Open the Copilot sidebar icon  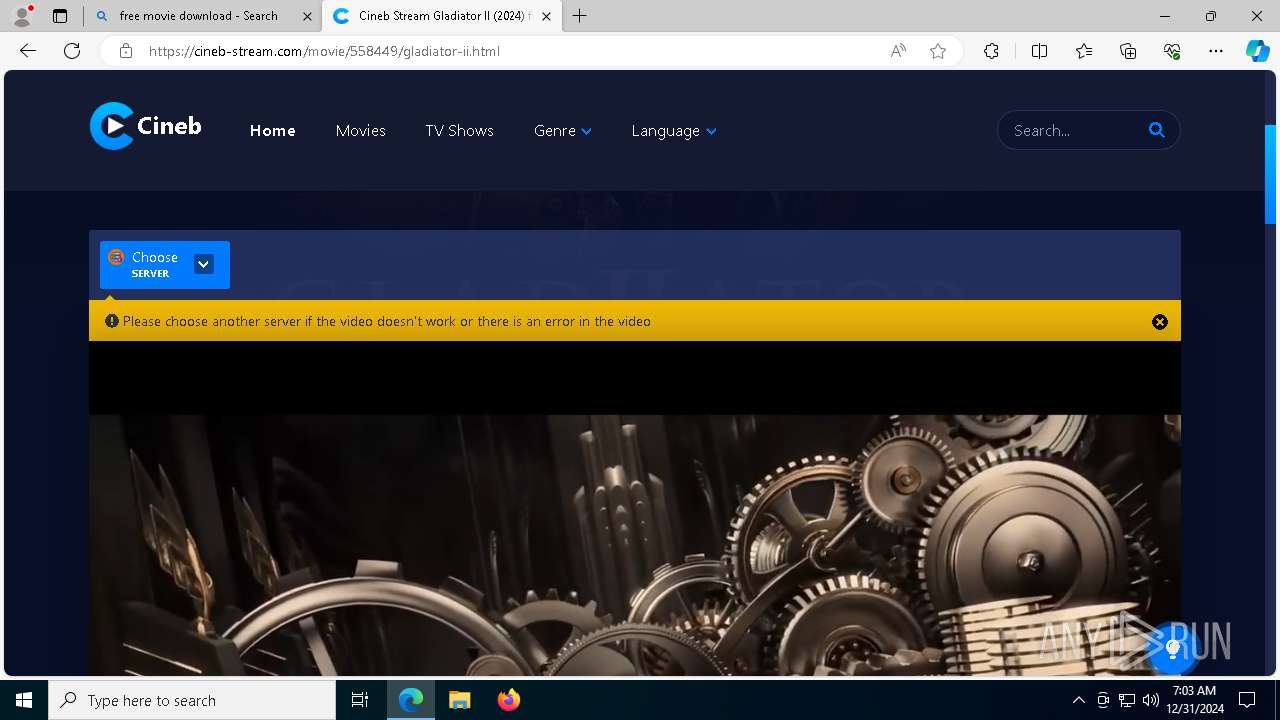1258,51
